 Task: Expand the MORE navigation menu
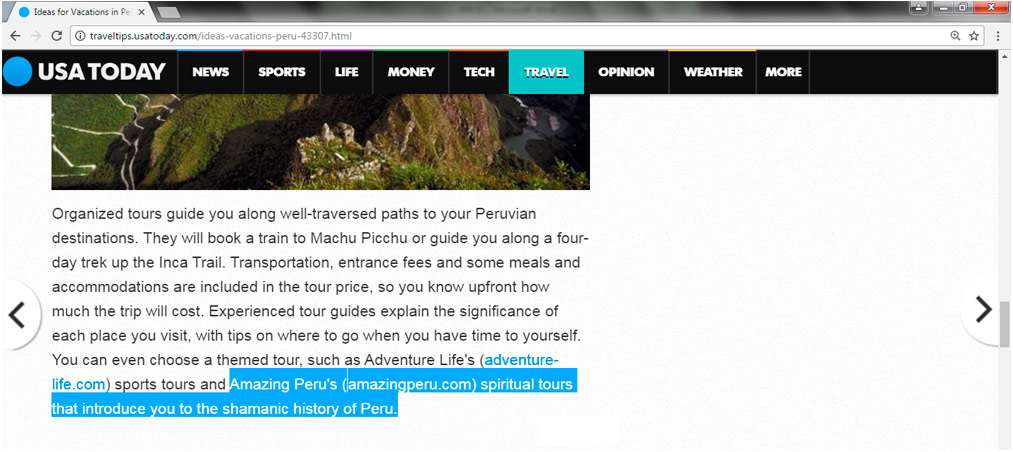[783, 72]
